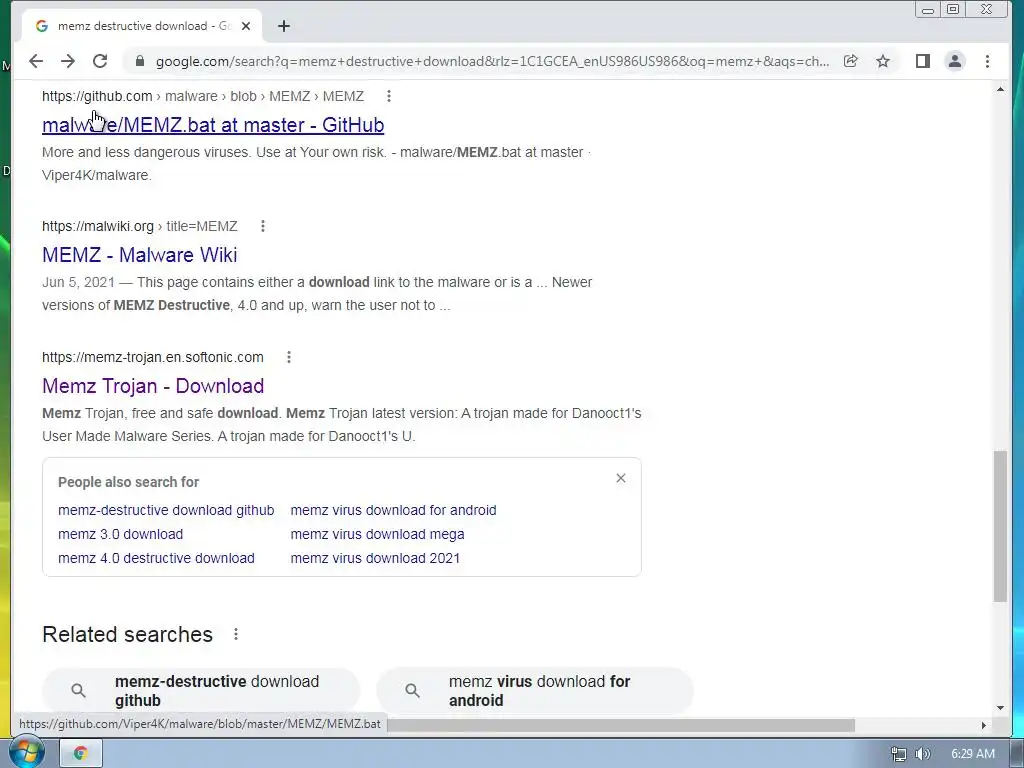Viewport: 1024px width, 768px height.
Task: Open options for softonic.com result
Action: point(289,357)
